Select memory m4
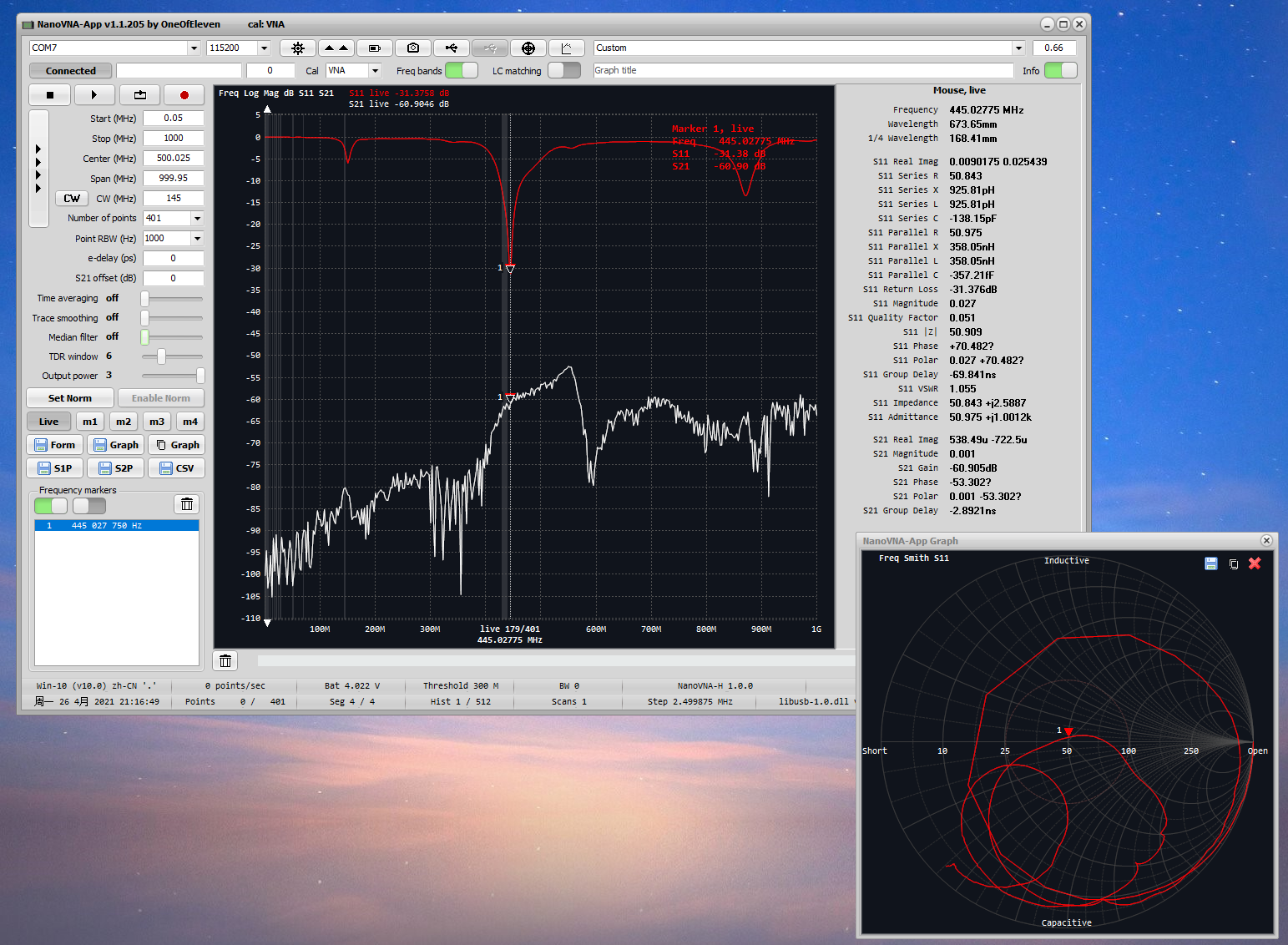 point(190,422)
